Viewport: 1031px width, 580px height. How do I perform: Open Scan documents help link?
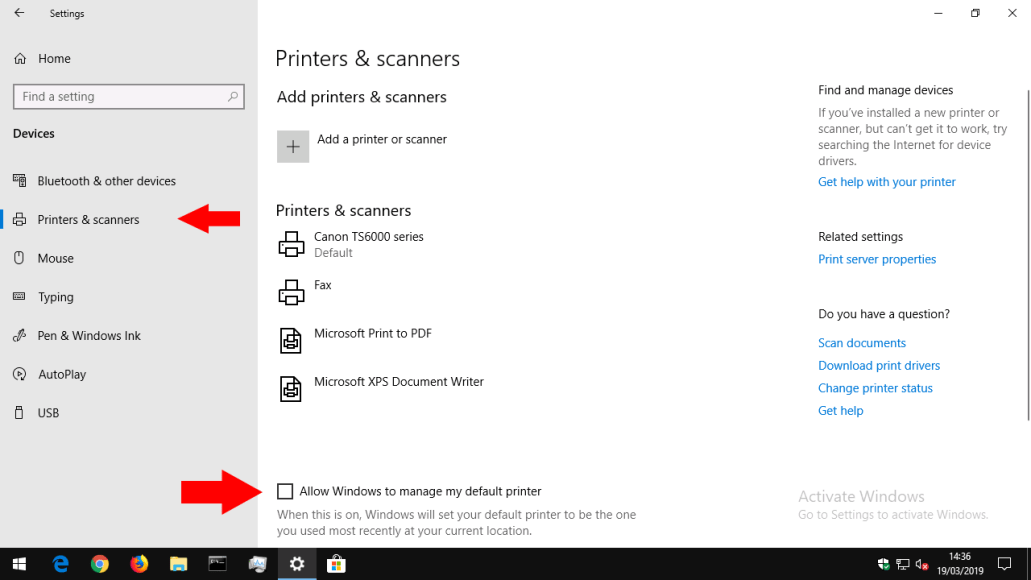[861, 343]
